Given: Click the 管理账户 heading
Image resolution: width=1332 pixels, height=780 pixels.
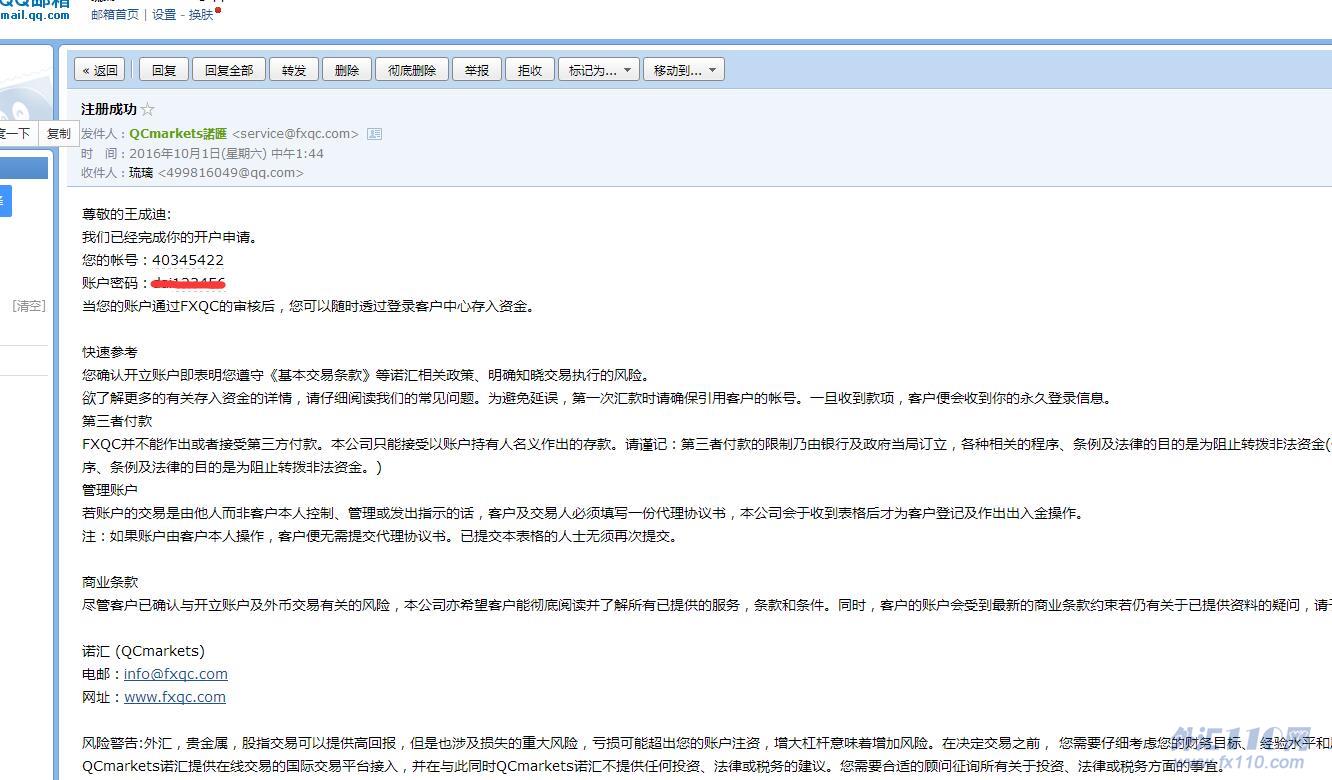Looking at the screenshot, I should (110, 490).
